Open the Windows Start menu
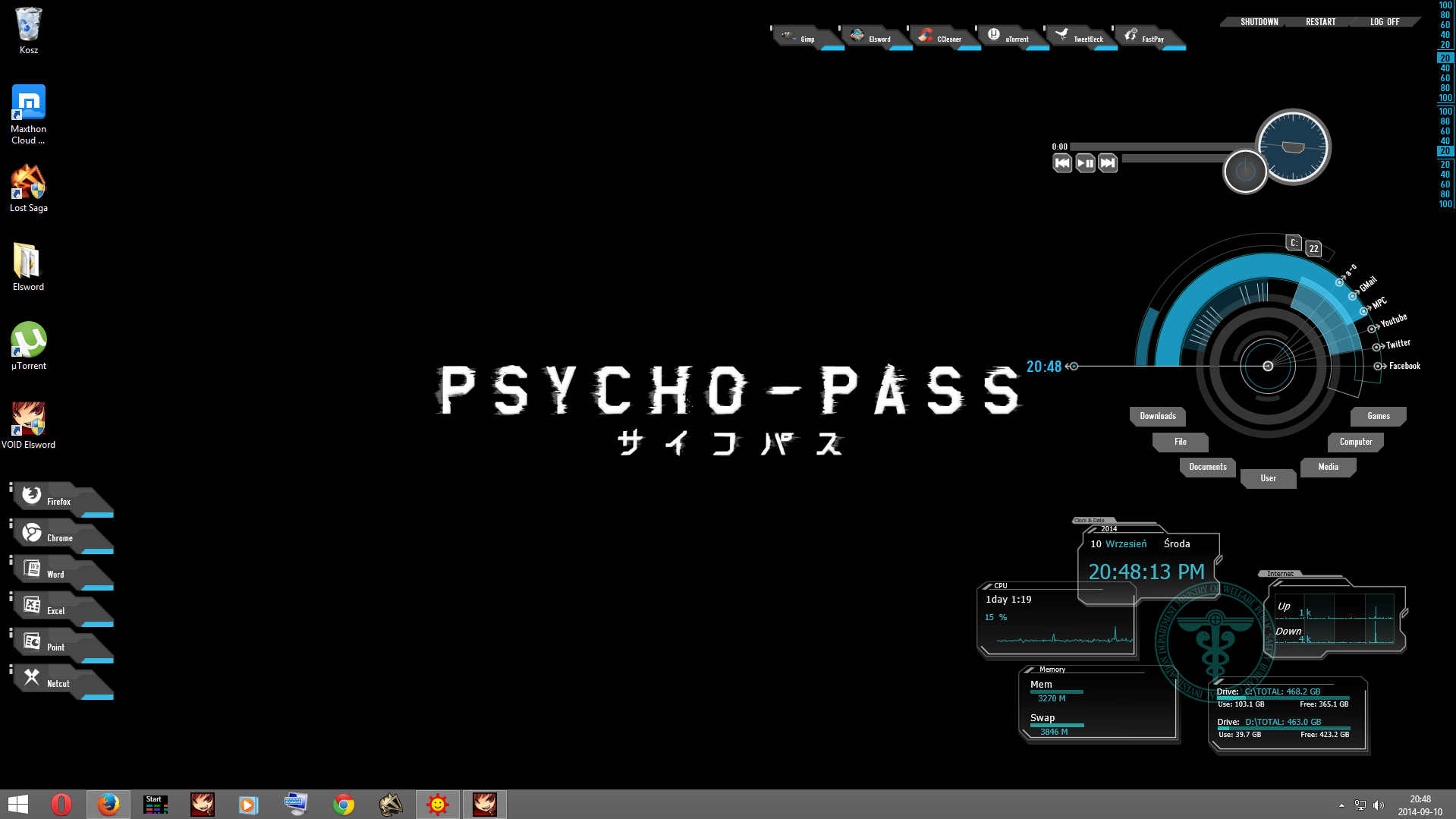 pyautogui.click(x=17, y=805)
